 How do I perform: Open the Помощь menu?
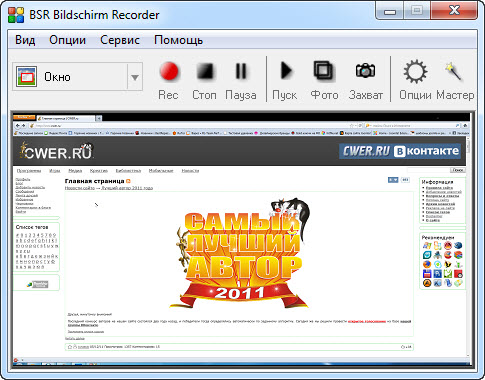[178, 40]
